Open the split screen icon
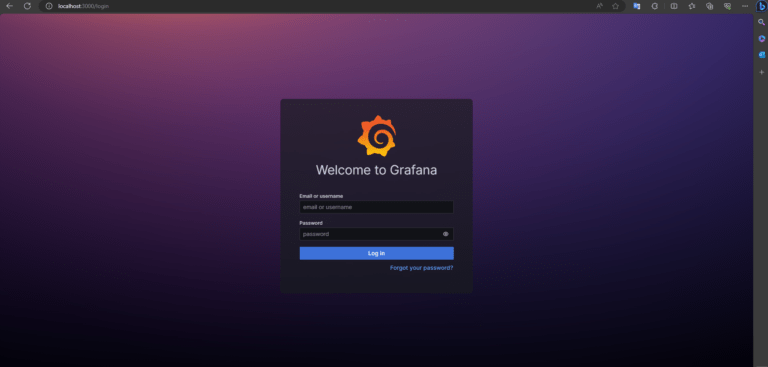768x367 pixels. pyautogui.click(x=674, y=6)
